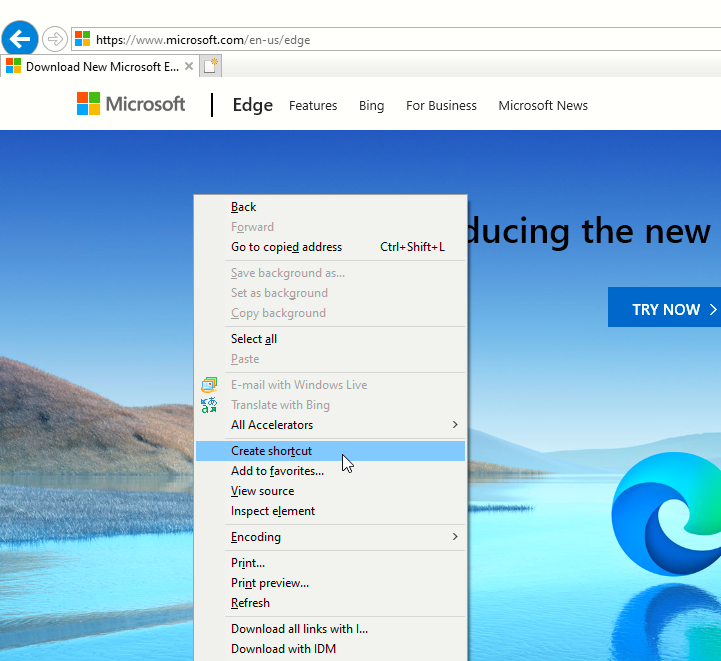This screenshot has width=721, height=661.
Task: Click the E-mail with Windows Live icon
Action: [x=209, y=385]
